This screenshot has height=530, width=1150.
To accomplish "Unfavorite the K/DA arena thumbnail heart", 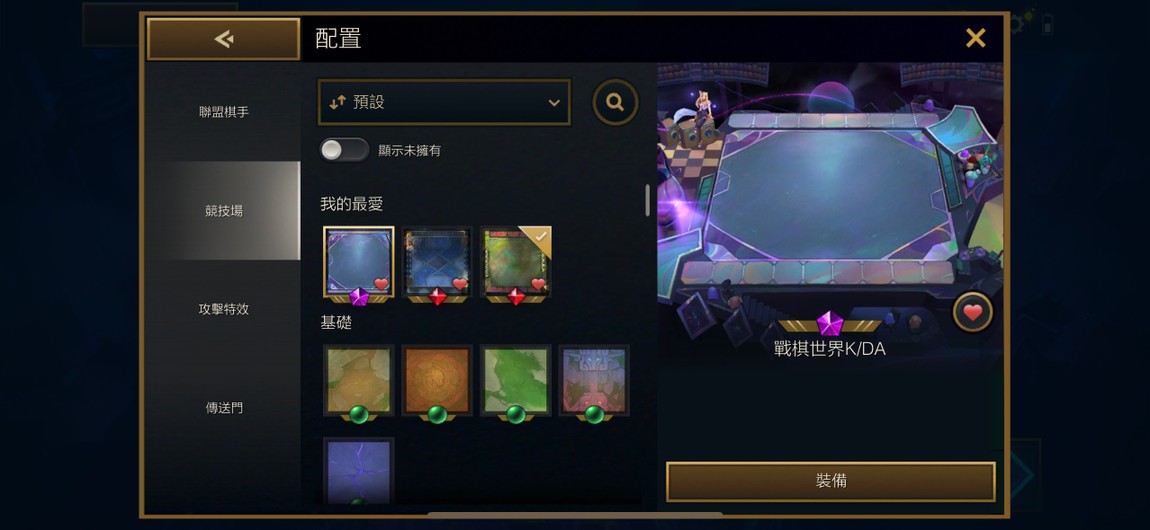I will pyautogui.click(x=381, y=284).
